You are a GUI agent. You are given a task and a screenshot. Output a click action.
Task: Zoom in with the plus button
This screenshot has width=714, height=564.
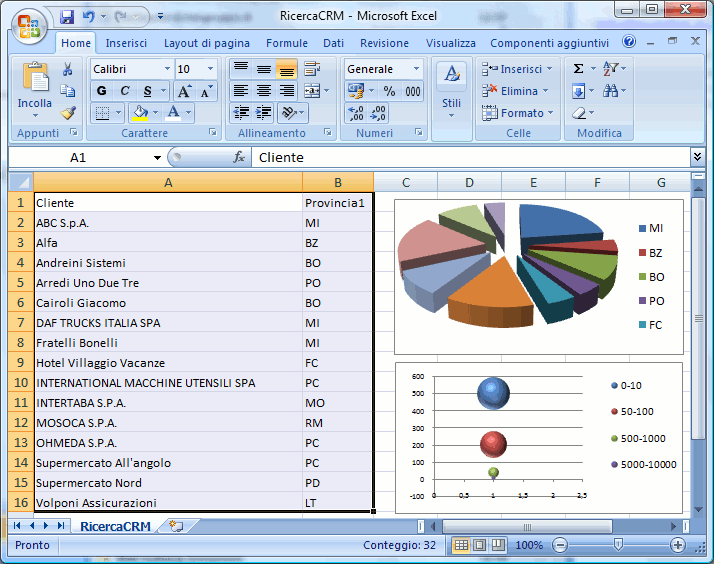(x=678, y=545)
